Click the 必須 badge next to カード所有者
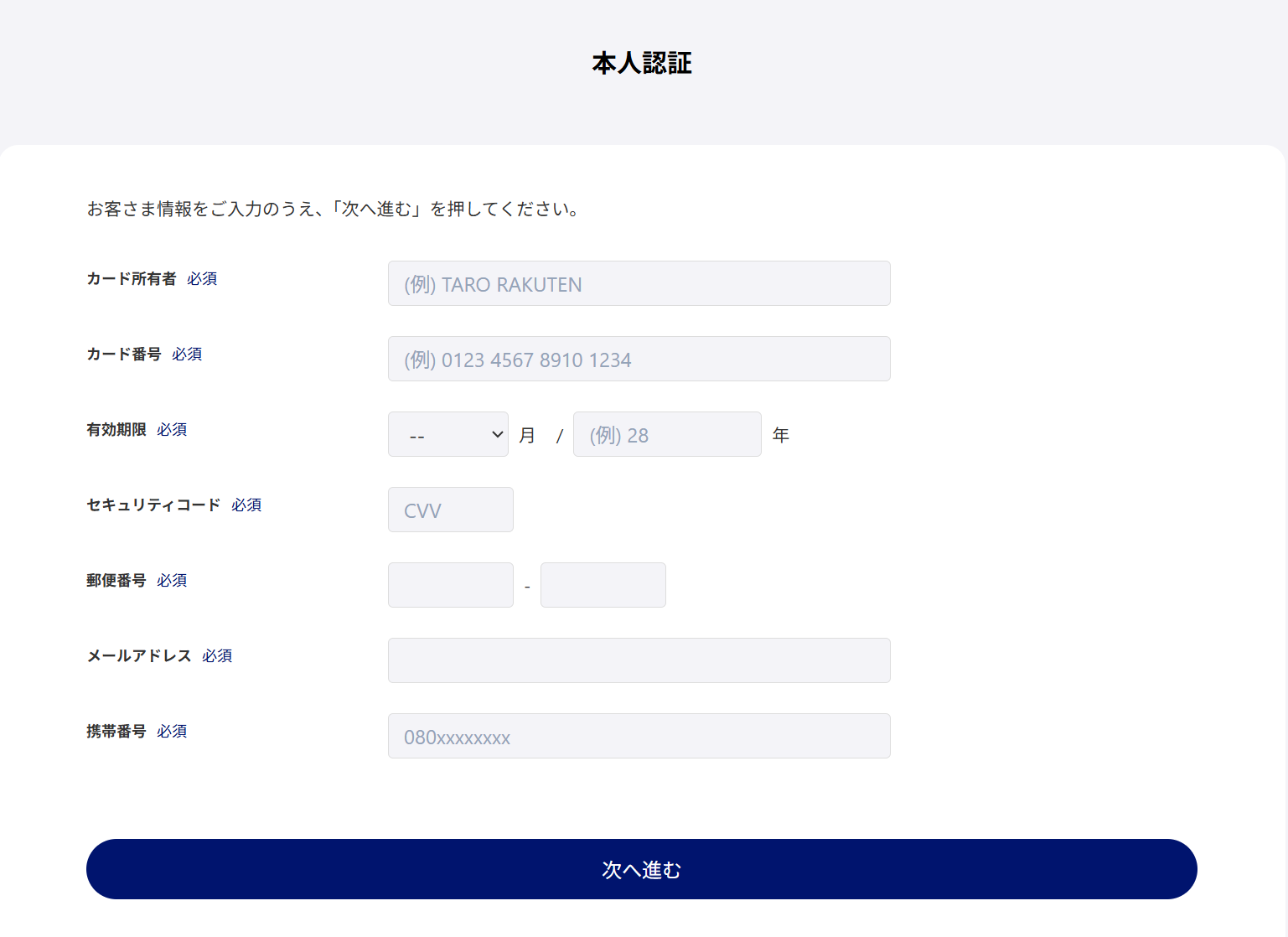This screenshot has height=937, width=1288. tap(203, 278)
